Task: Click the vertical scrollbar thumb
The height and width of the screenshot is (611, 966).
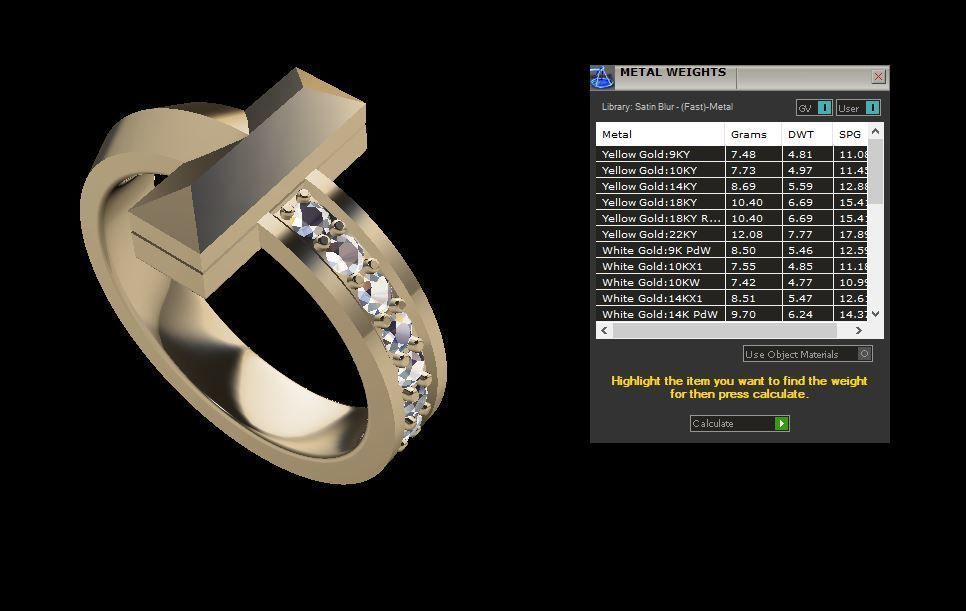Action: [x=875, y=171]
